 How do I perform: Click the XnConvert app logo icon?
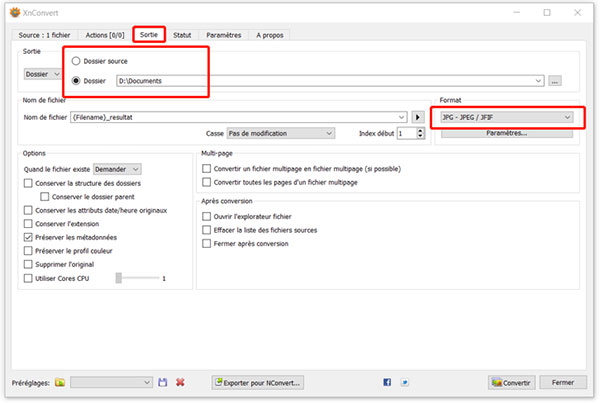[15, 13]
